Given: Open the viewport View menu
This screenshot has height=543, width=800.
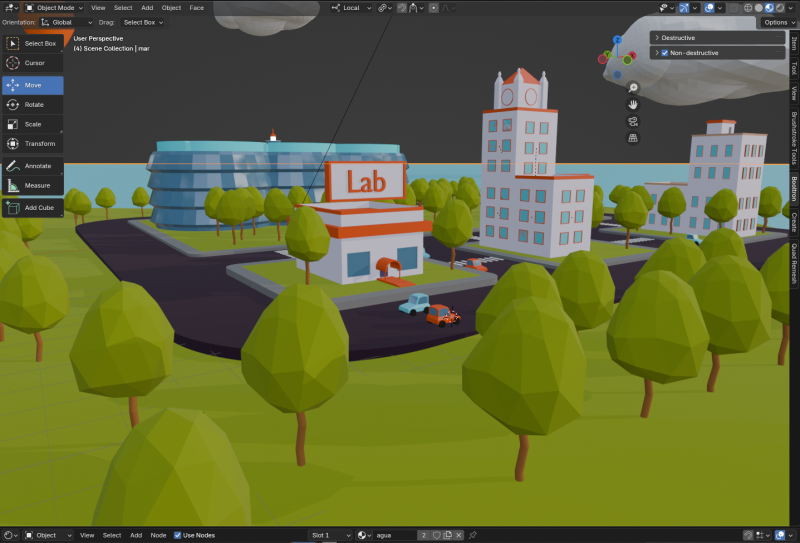Looking at the screenshot, I should (x=98, y=8).
